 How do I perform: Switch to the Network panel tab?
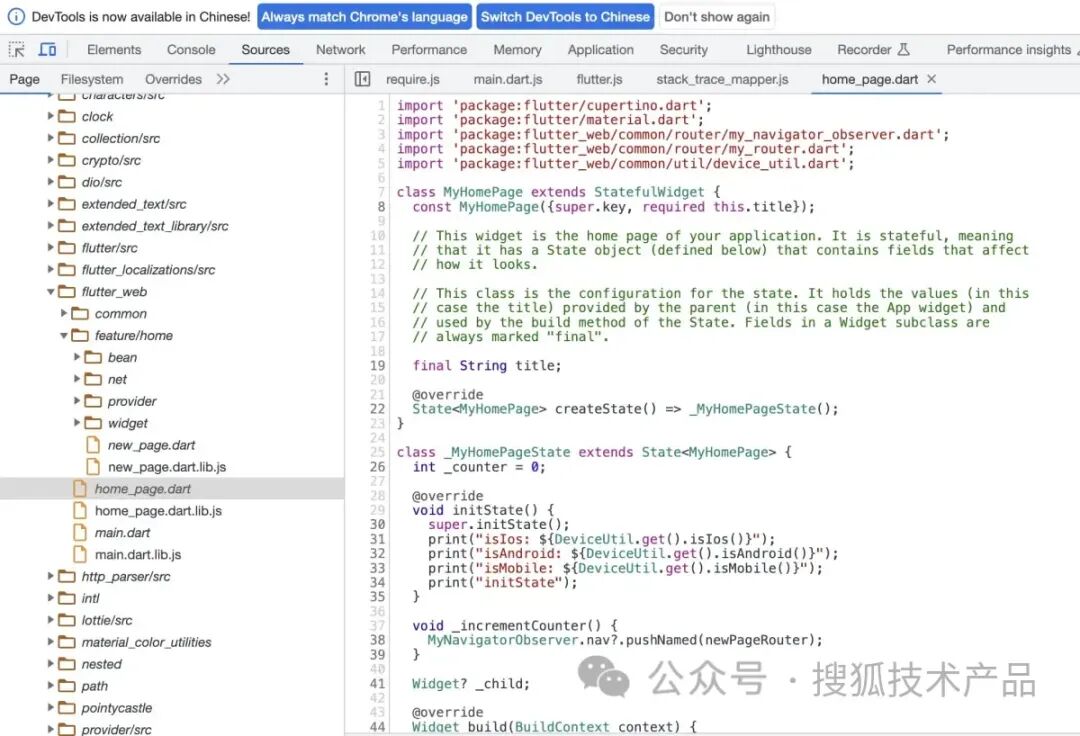tap(340, 50)
